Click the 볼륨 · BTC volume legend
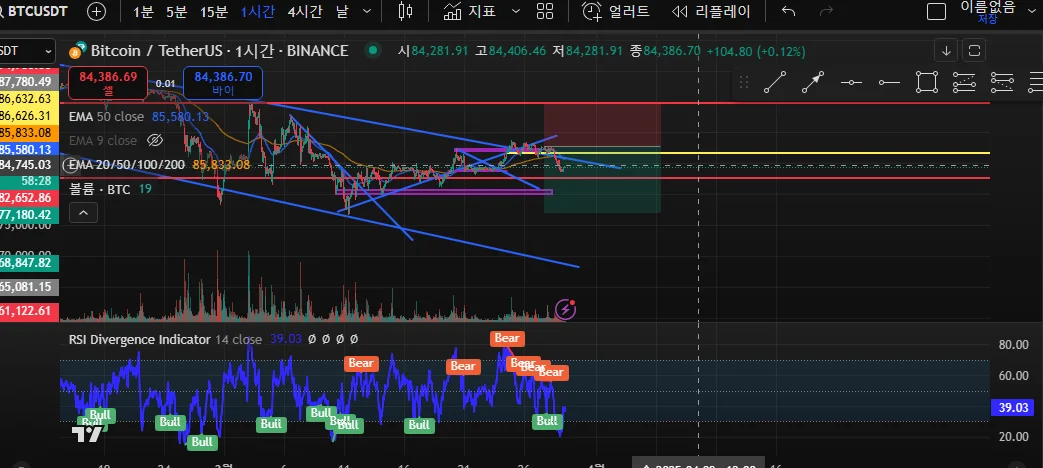This screenshot has width=1043, height=468. click(100, 189)
